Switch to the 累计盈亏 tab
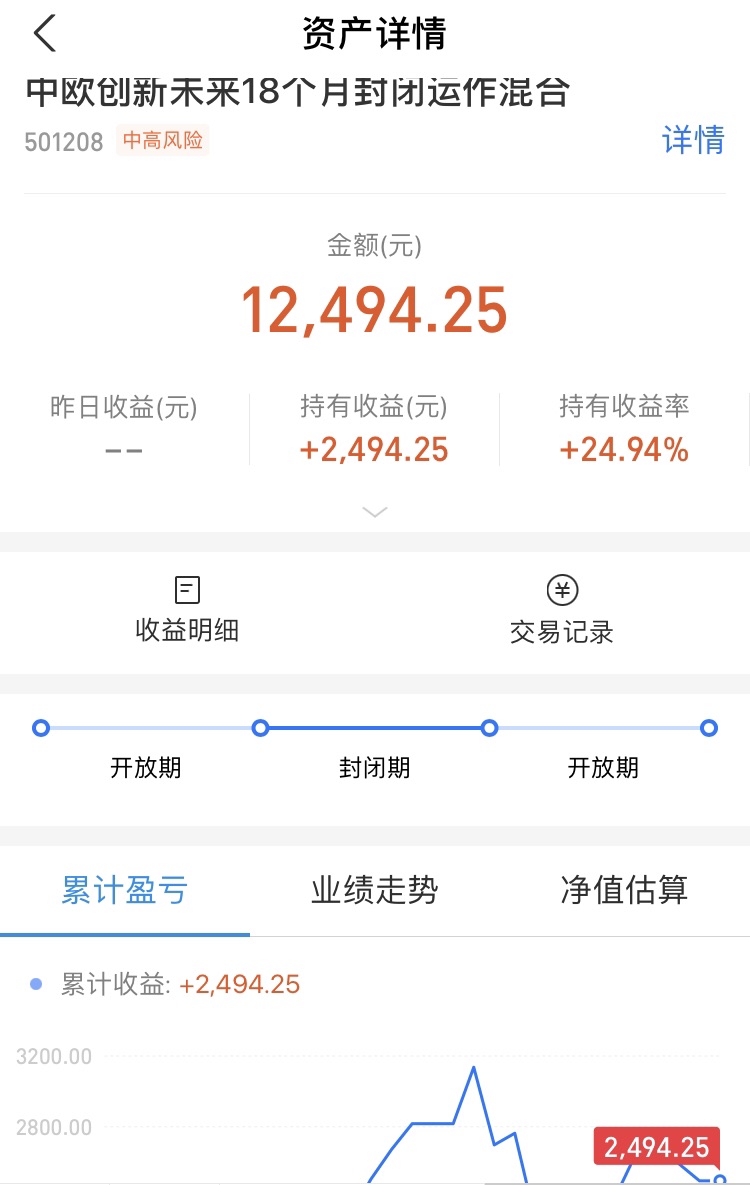The width and height of the screenshot is (750, 1185). point(124,889)
